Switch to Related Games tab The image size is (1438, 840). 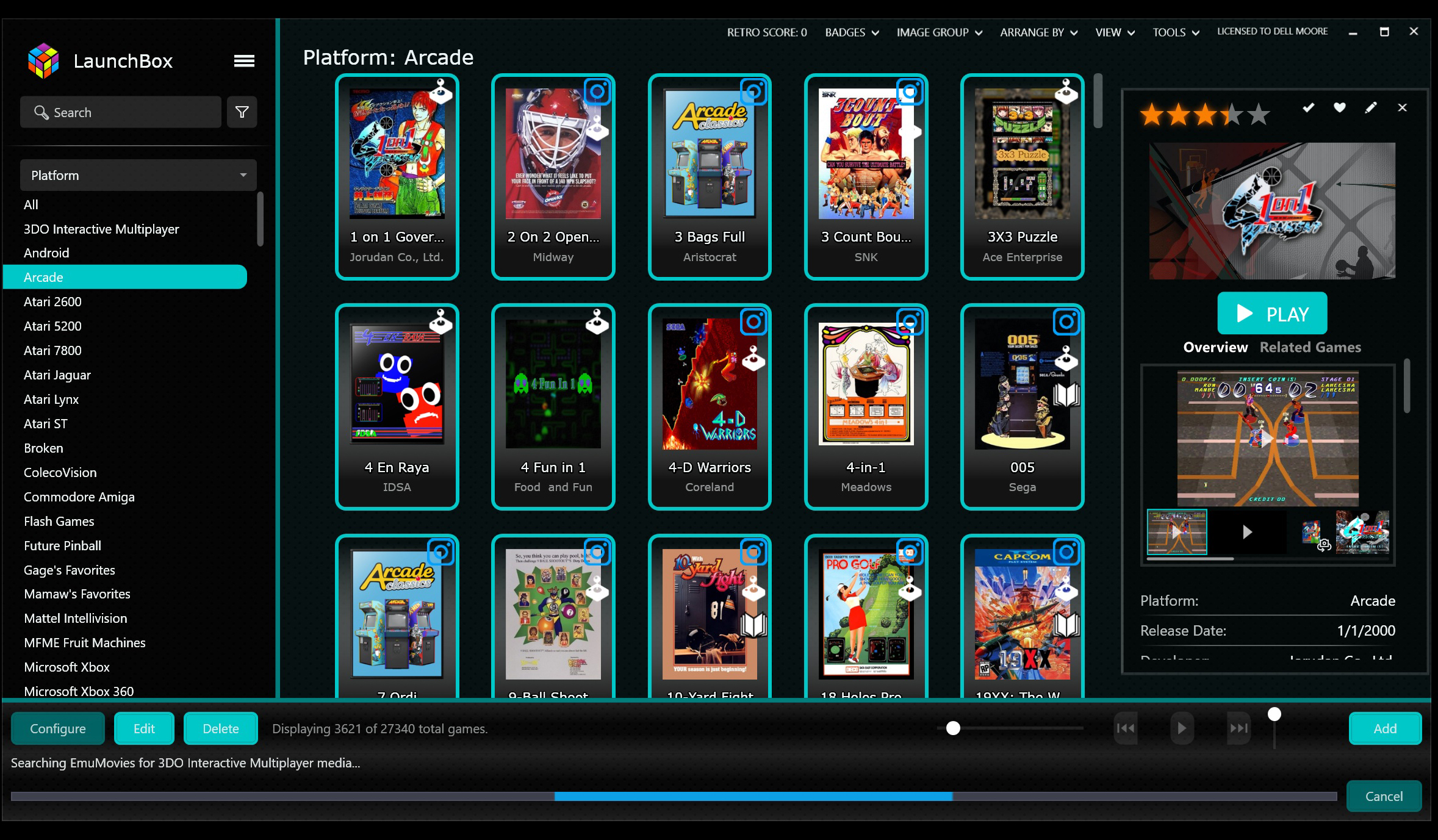(x=1310, y=347)
